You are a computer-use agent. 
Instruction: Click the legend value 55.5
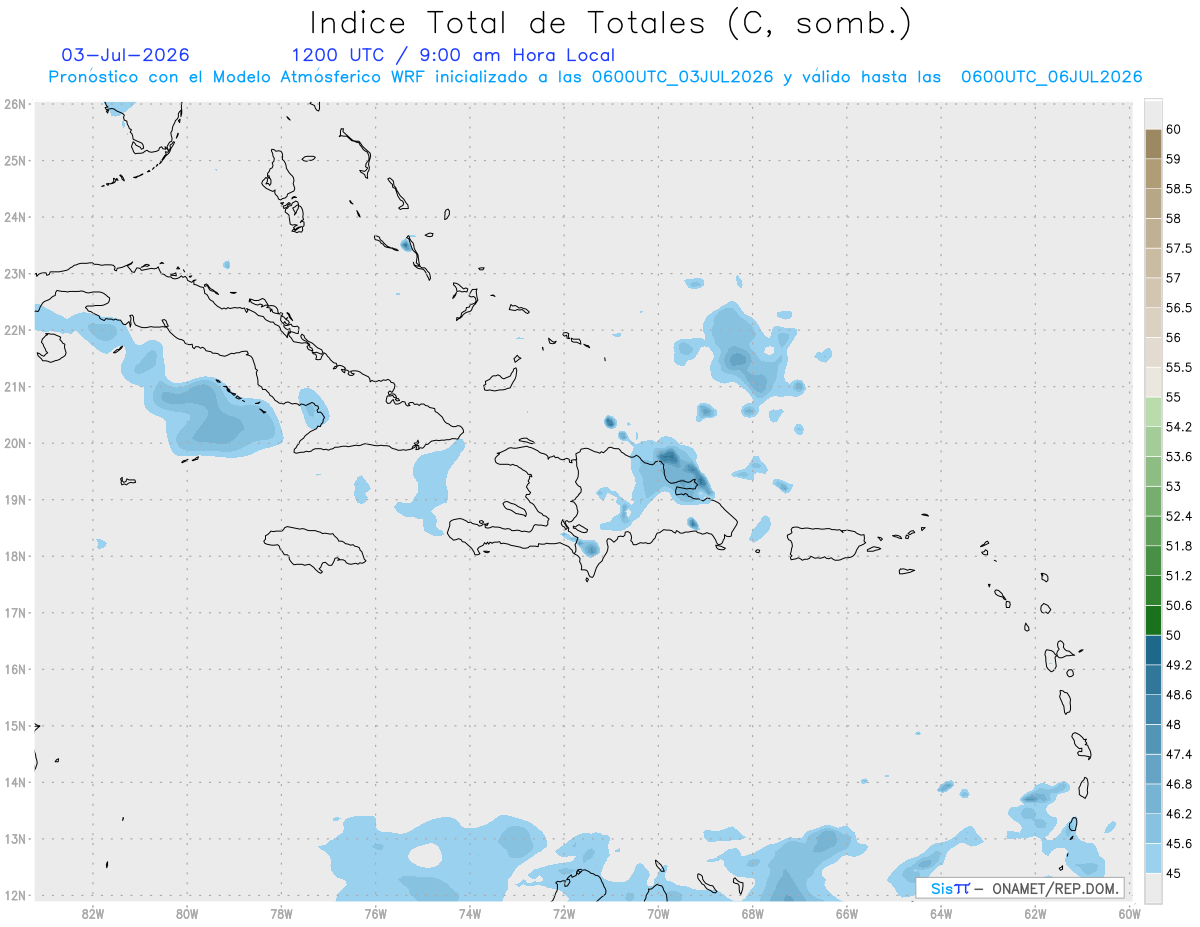click(x=1179, y=367)
